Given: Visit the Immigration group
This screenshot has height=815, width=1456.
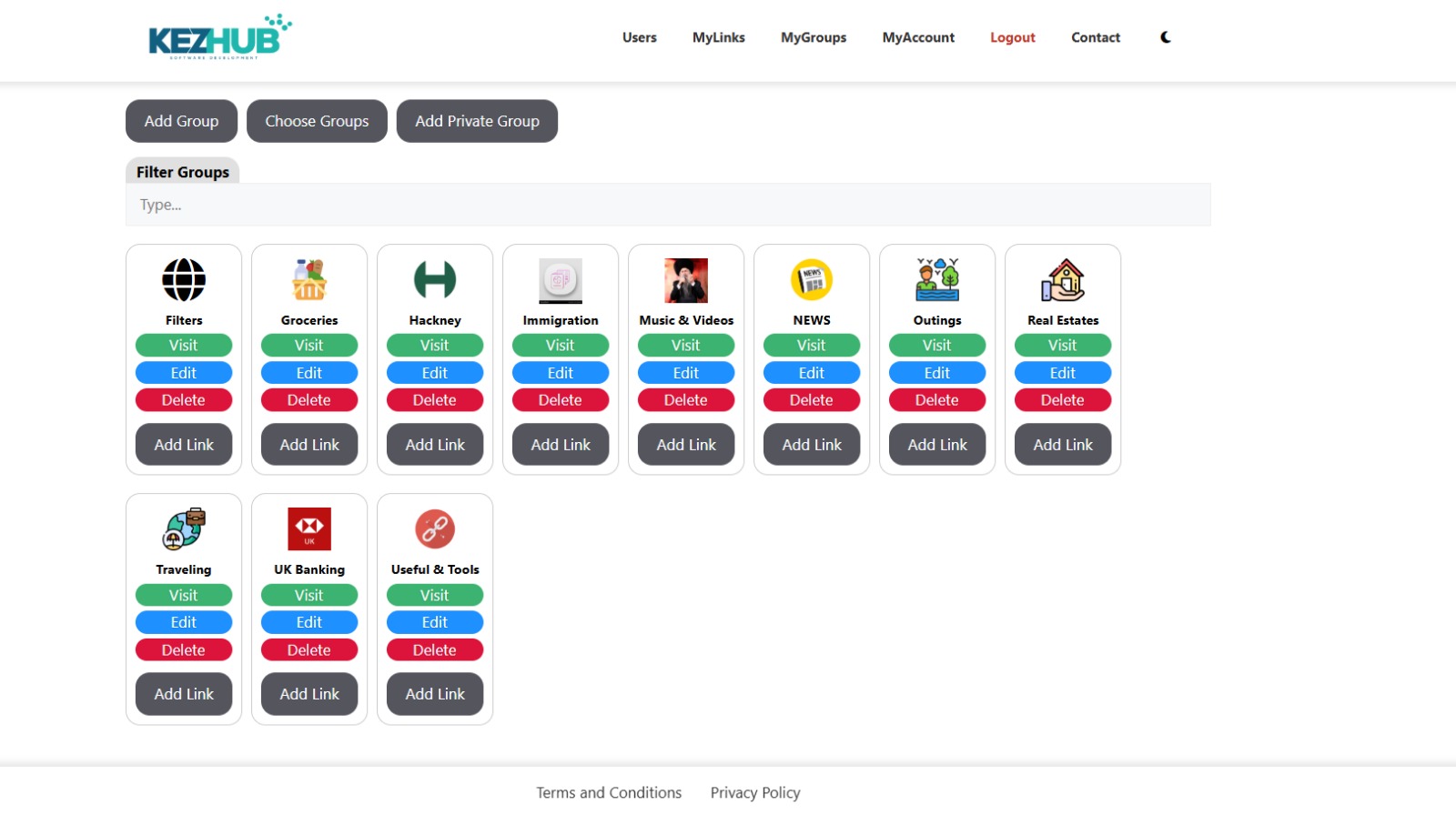Looking at the screenshot, I should click(x=561, y=346).
